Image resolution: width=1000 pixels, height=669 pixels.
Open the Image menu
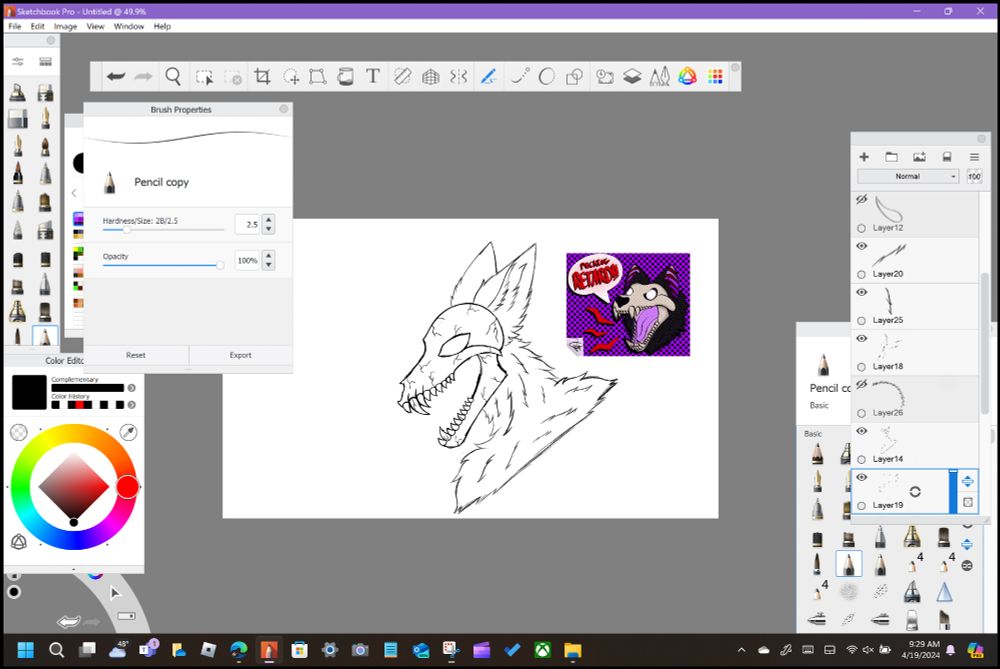[65, 26]
